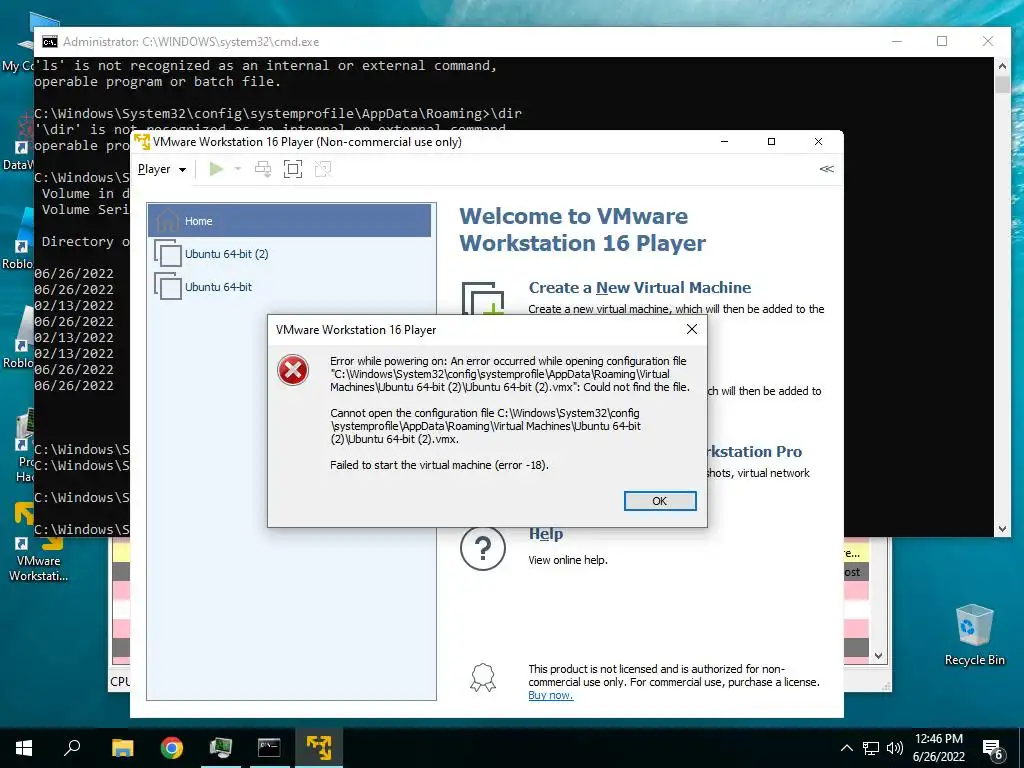This screenshot has width=1024, height=768.
Task: Click the cmd.exe window title icon
Action: point(50,42)
